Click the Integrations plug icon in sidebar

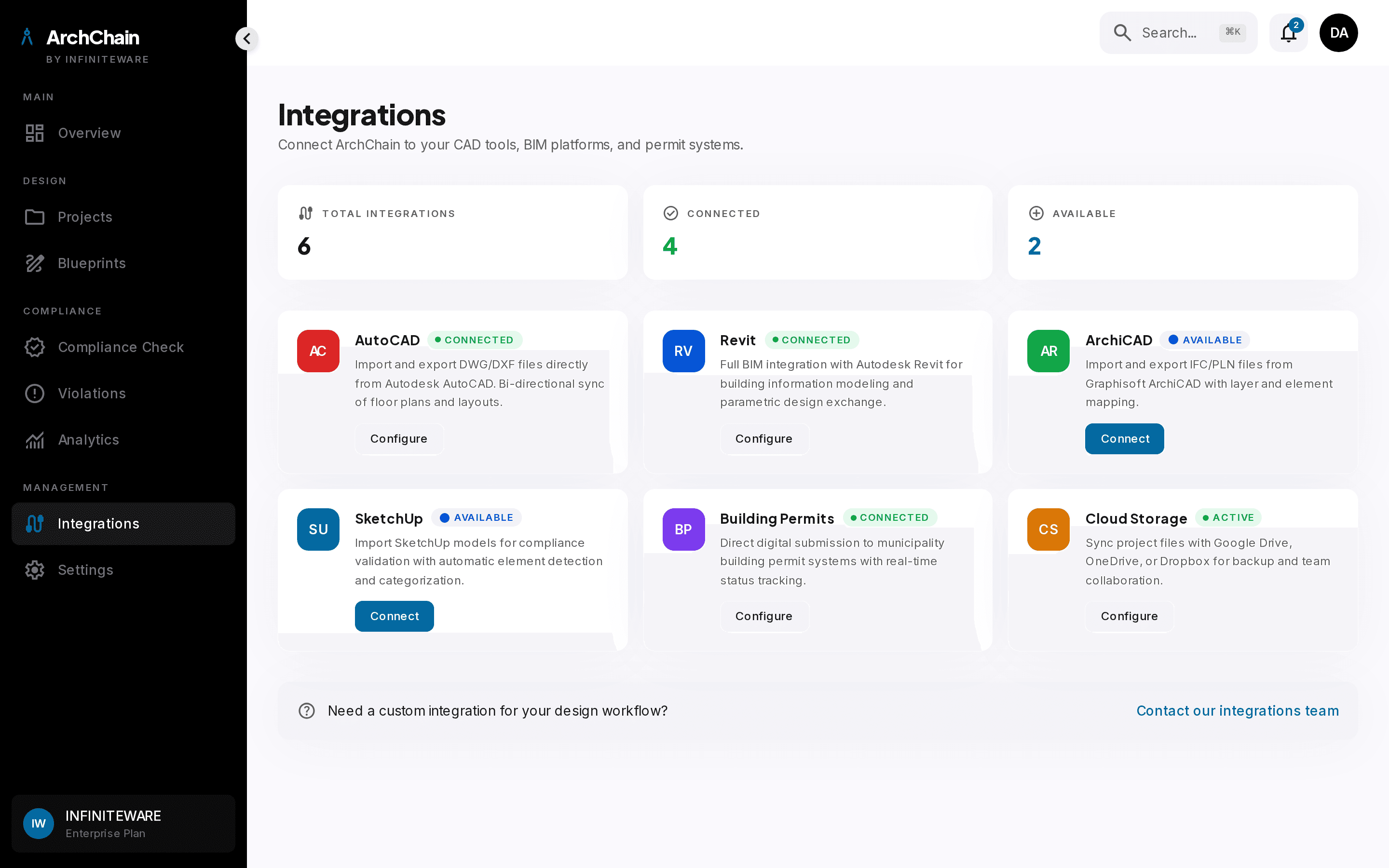click(34, 524)
